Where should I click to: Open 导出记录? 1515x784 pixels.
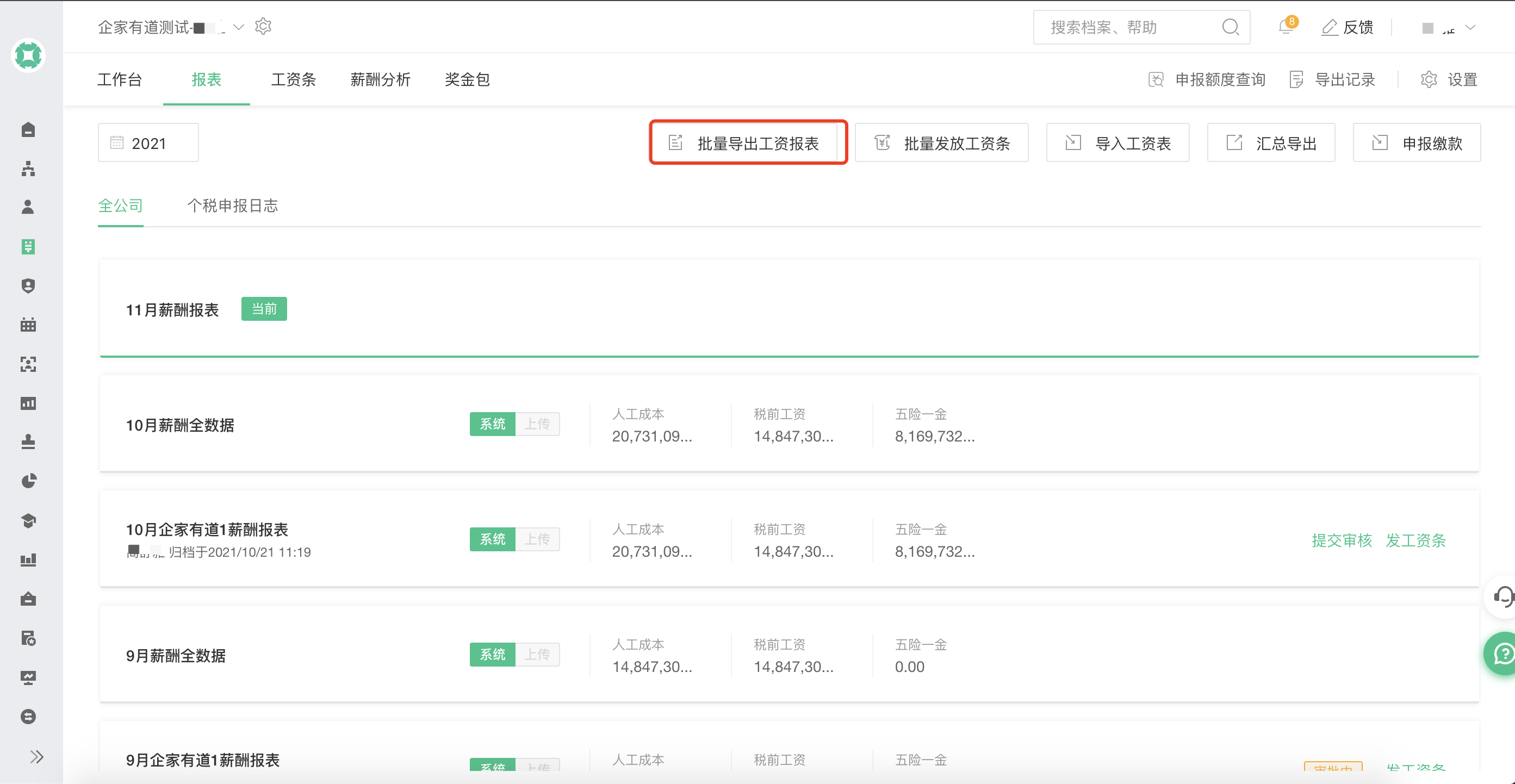(1332, 79)
